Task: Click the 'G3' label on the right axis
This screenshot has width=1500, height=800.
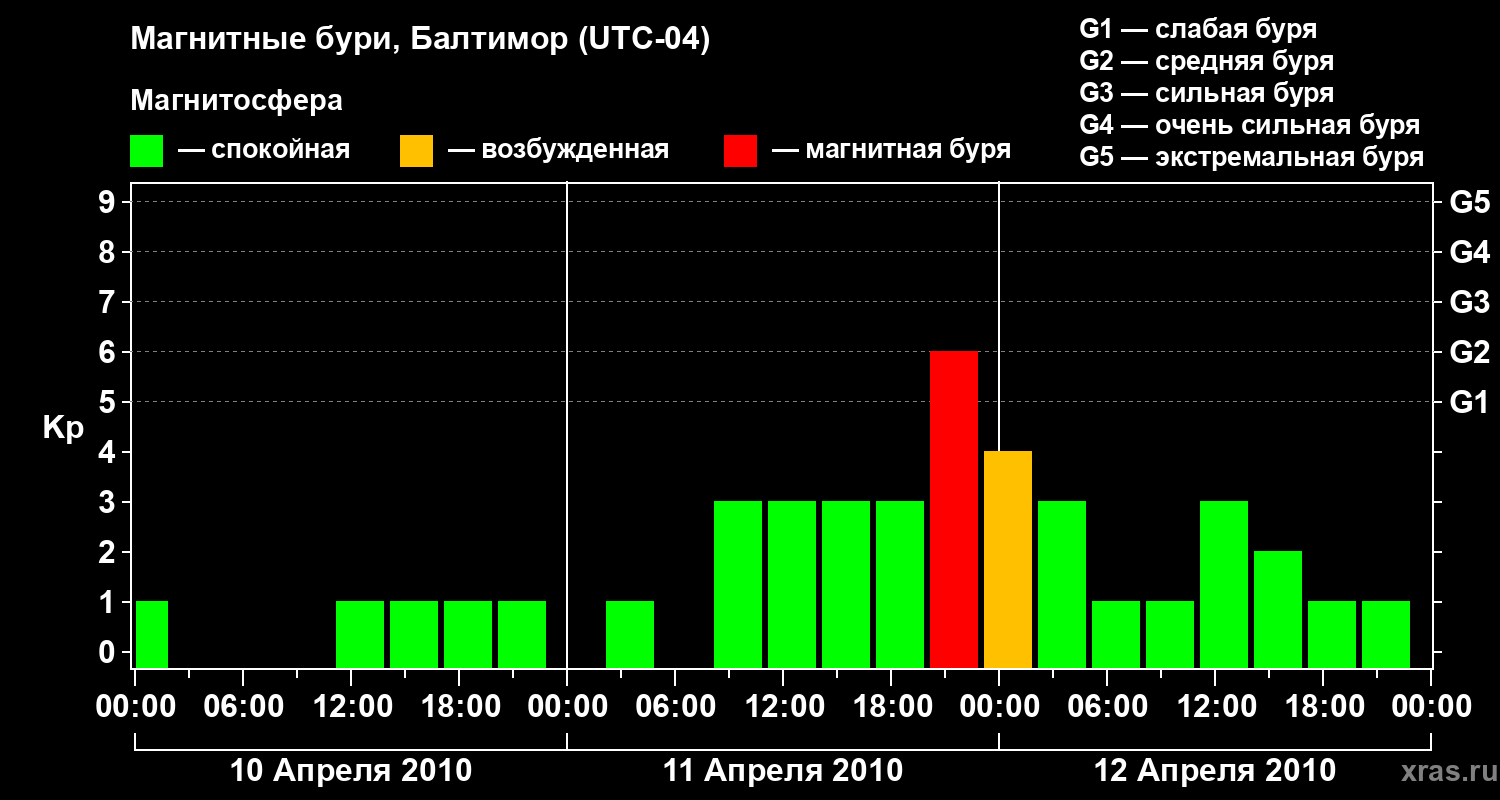Action: [x=1470, y=303]
